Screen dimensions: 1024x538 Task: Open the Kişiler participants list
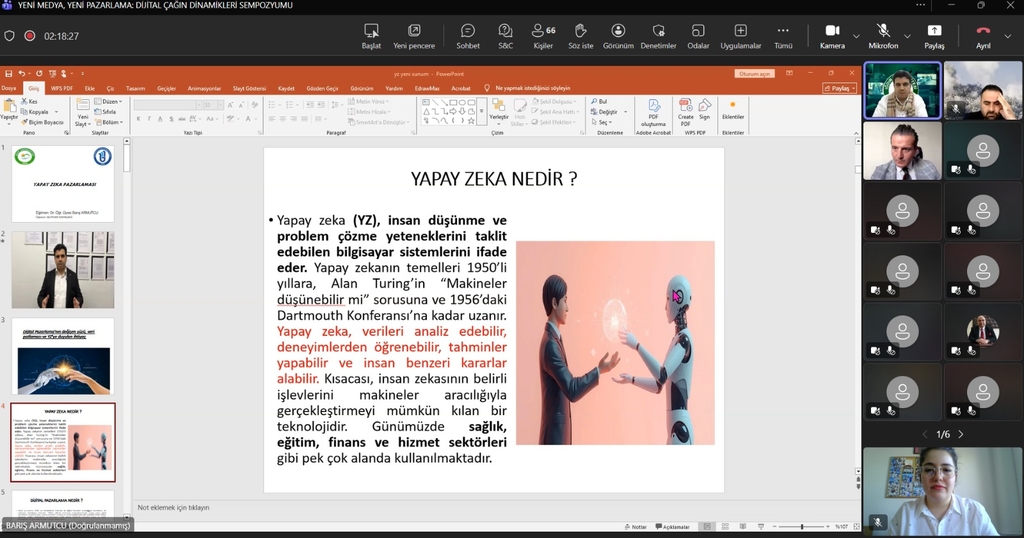click(x=543, y=36)
